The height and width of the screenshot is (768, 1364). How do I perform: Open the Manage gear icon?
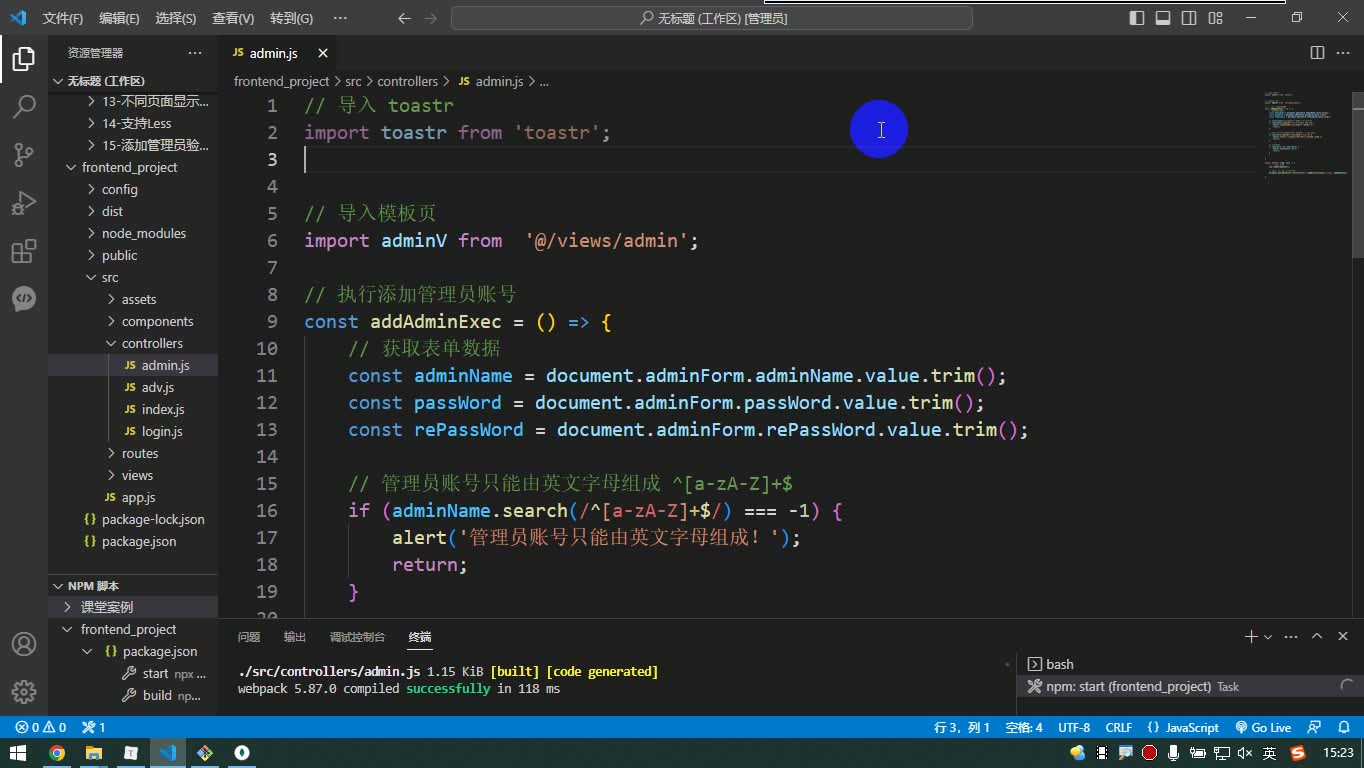(24, 692)
